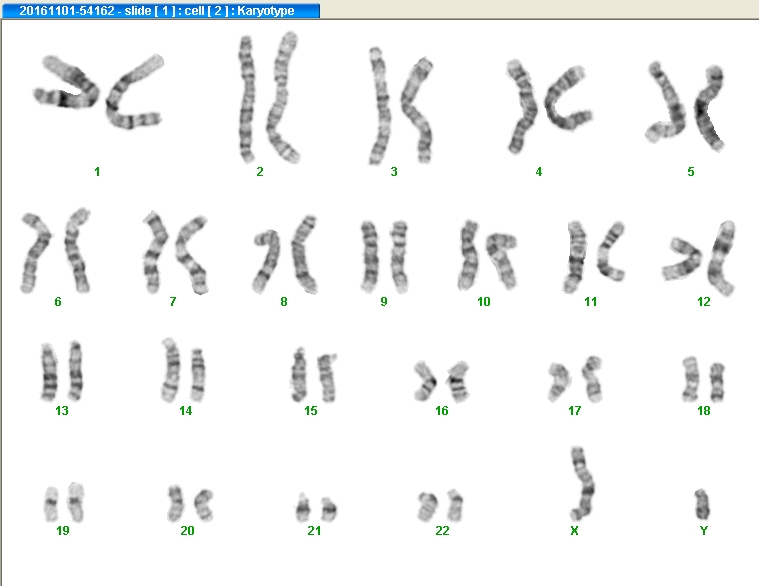This screenshot has width=759, height=586.
Task: Select the chromosome 10 pair
Action: click(487, 255)
